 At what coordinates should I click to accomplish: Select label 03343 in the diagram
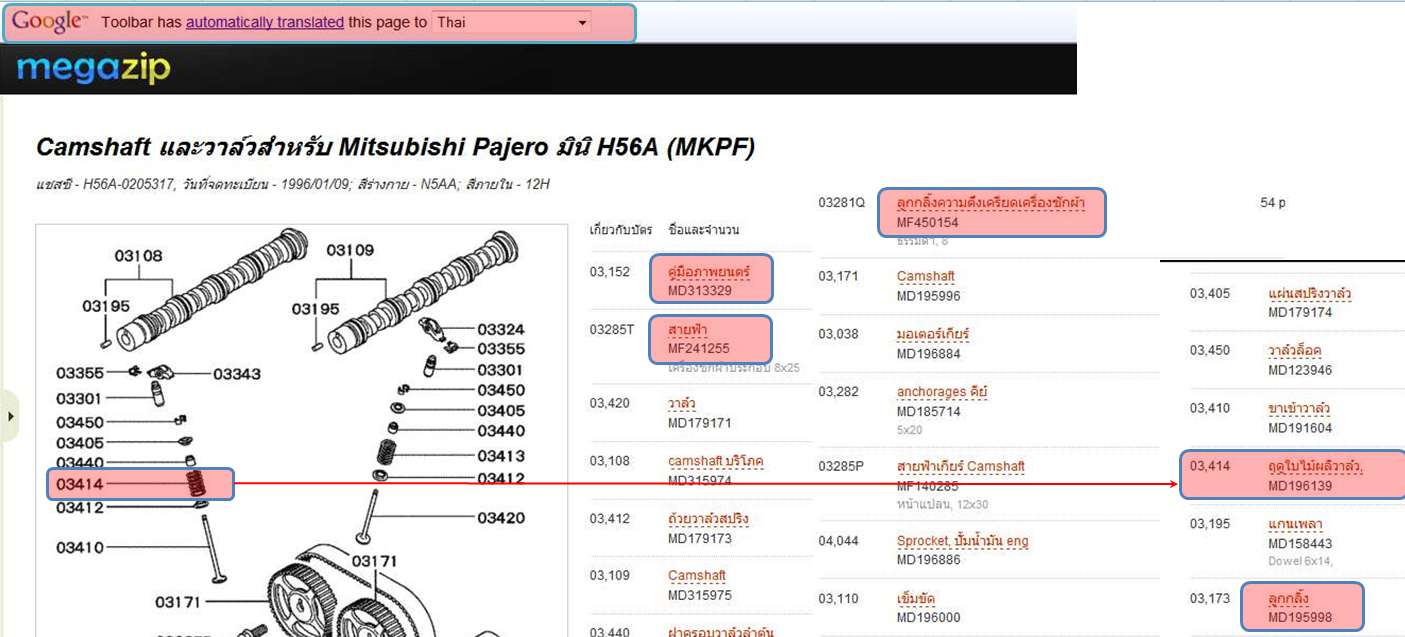click(x=236, y=374)
